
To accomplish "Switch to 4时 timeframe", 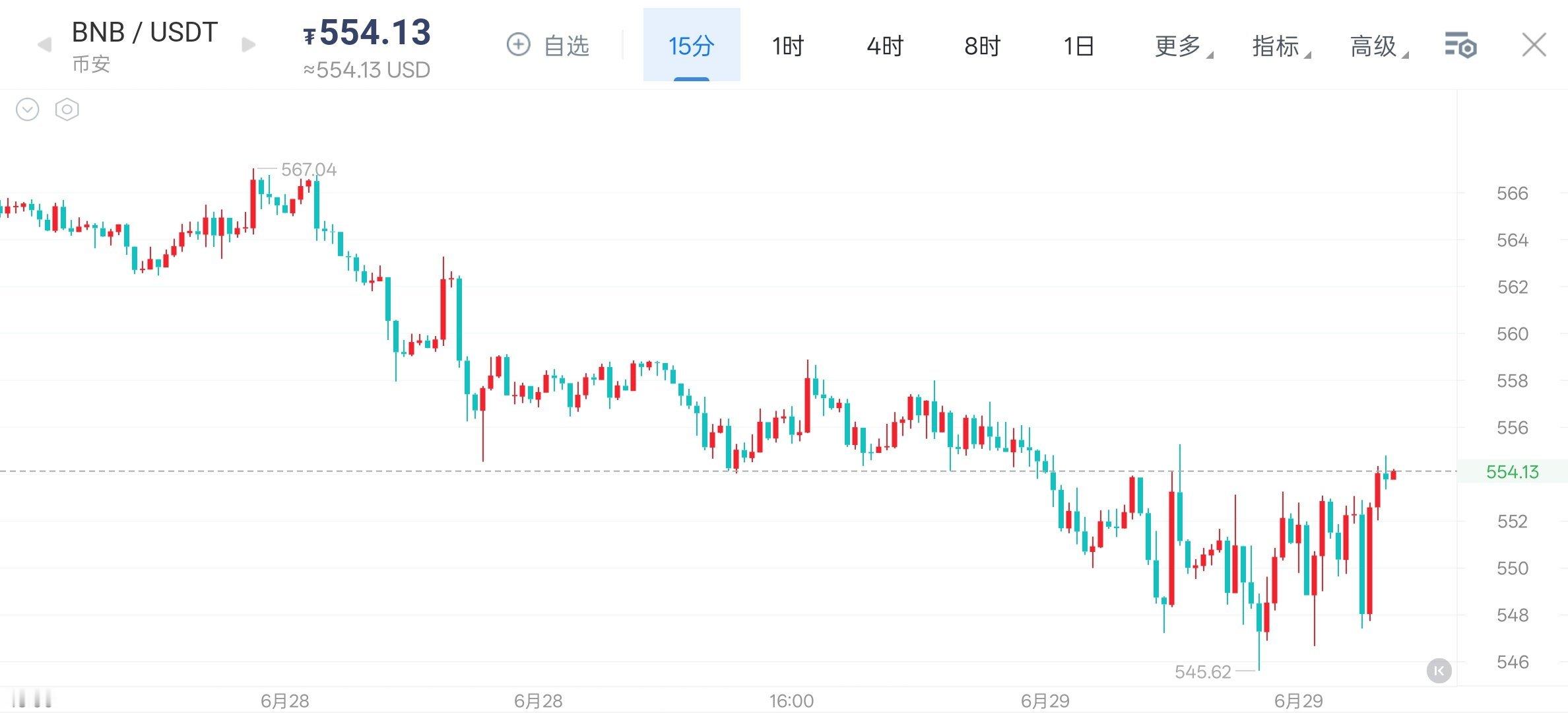I will point(885,46).
